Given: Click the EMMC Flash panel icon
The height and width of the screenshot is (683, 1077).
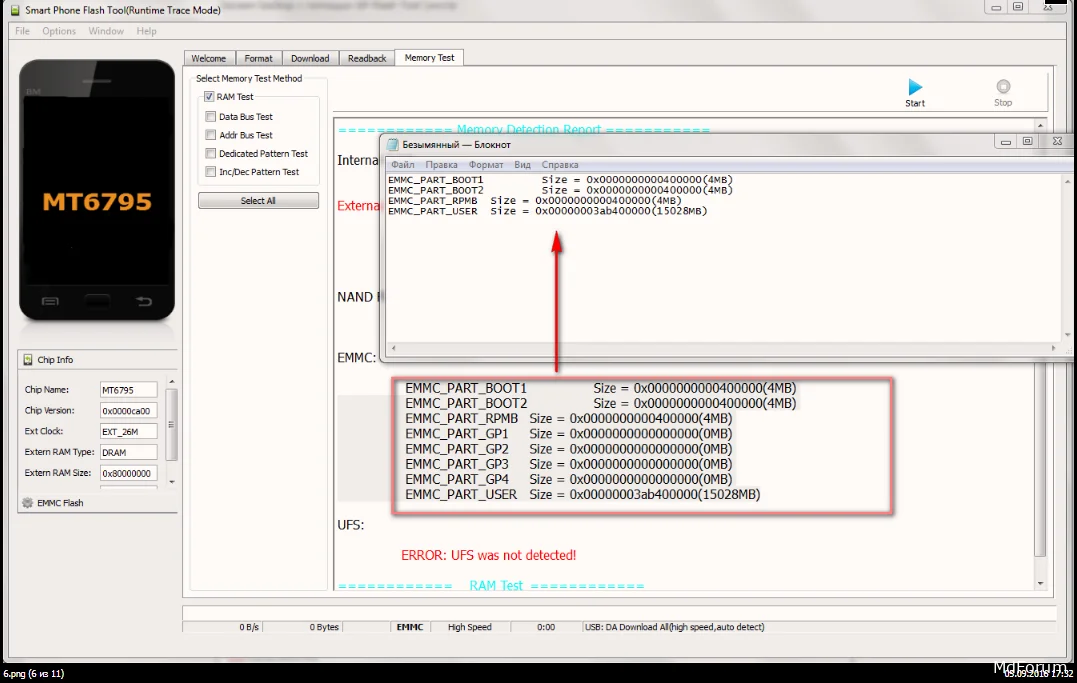Looking at the screenshot, I should coord(28,503).
